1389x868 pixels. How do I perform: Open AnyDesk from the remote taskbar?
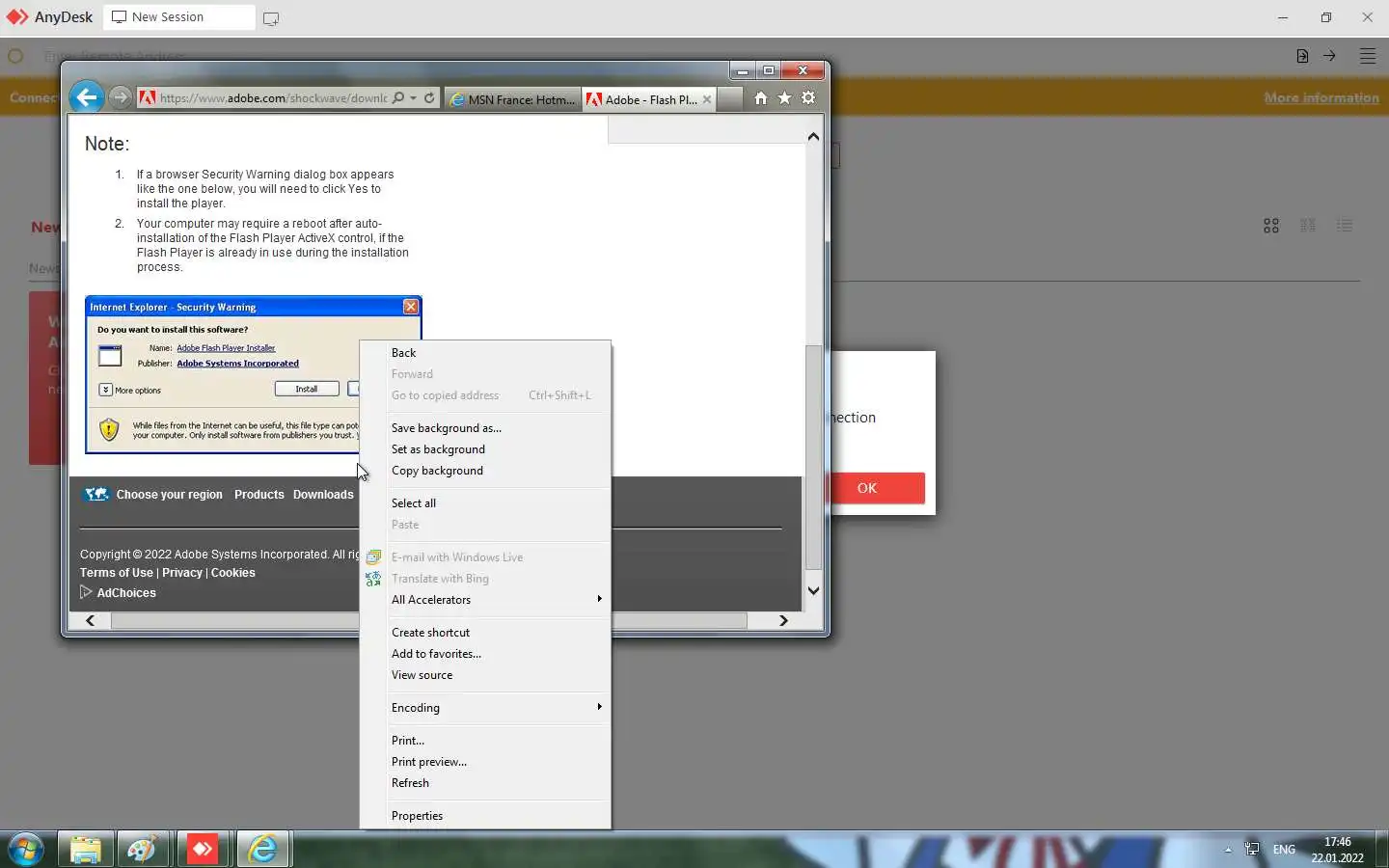[203, 850]
